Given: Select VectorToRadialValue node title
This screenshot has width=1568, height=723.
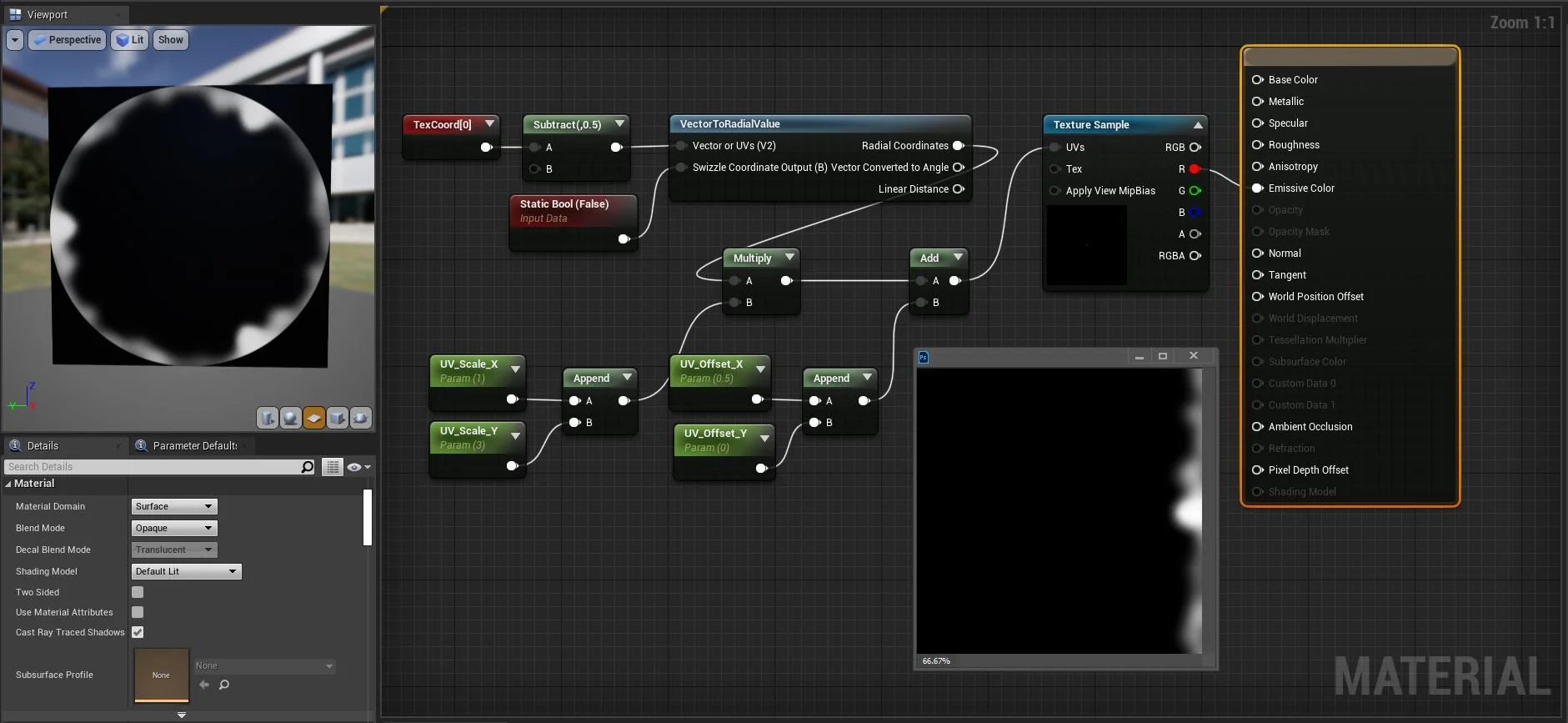Looking at the screenshot, I should pos(729,124).
